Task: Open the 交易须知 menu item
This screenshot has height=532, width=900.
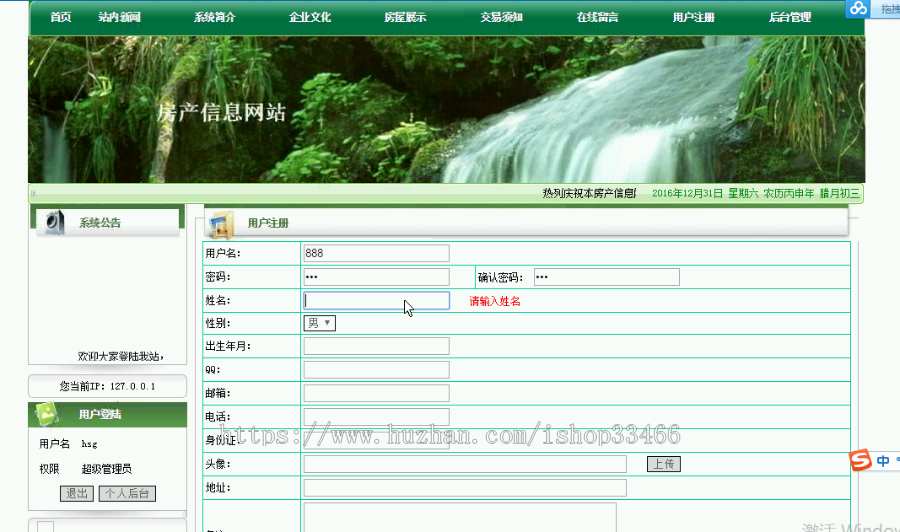Action: [x=501, y=17]
